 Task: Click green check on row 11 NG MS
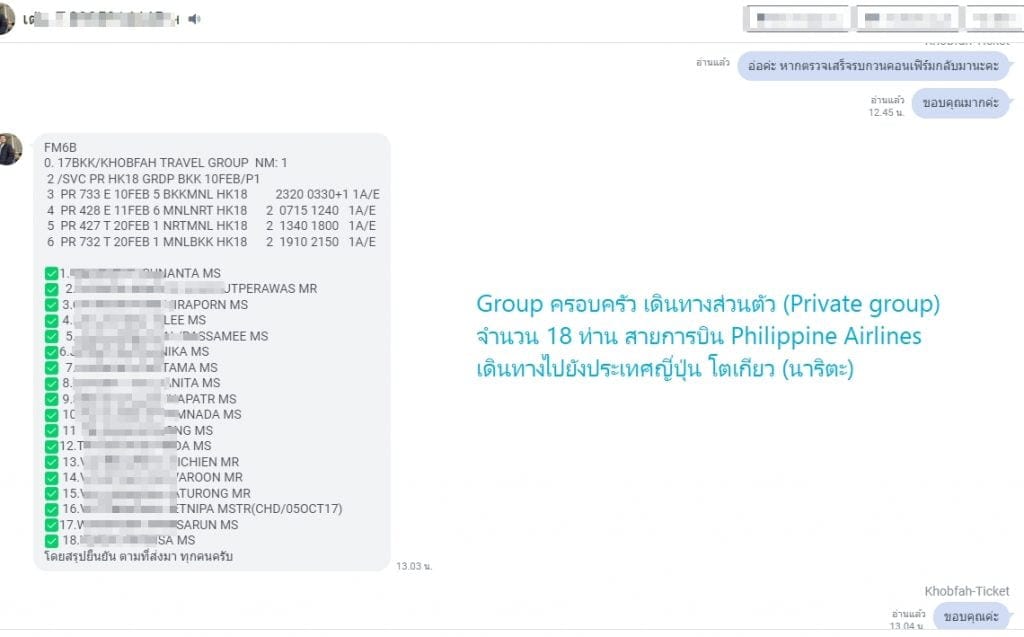pyautogui.click(x=52, y=431)
